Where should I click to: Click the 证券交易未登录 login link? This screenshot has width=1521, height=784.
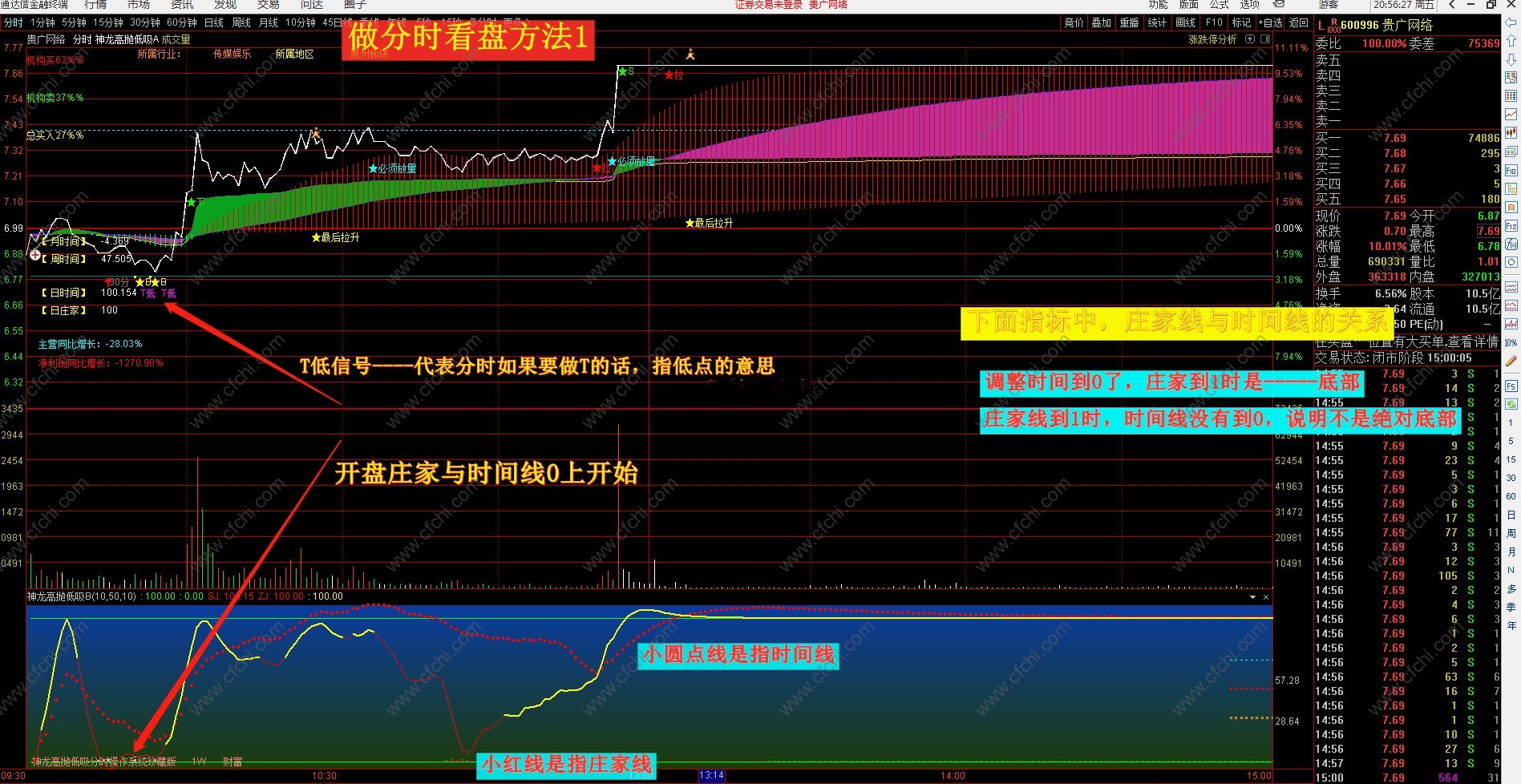tap(768, 5)
